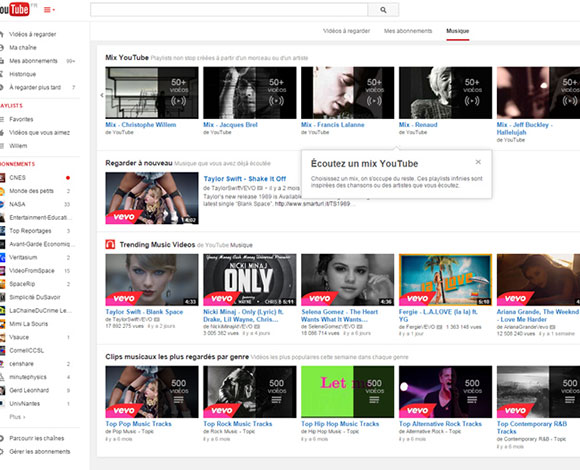Click the Gerd Leonhard channel icon
This screenshot has width=580, height=470.
[2, 390]
